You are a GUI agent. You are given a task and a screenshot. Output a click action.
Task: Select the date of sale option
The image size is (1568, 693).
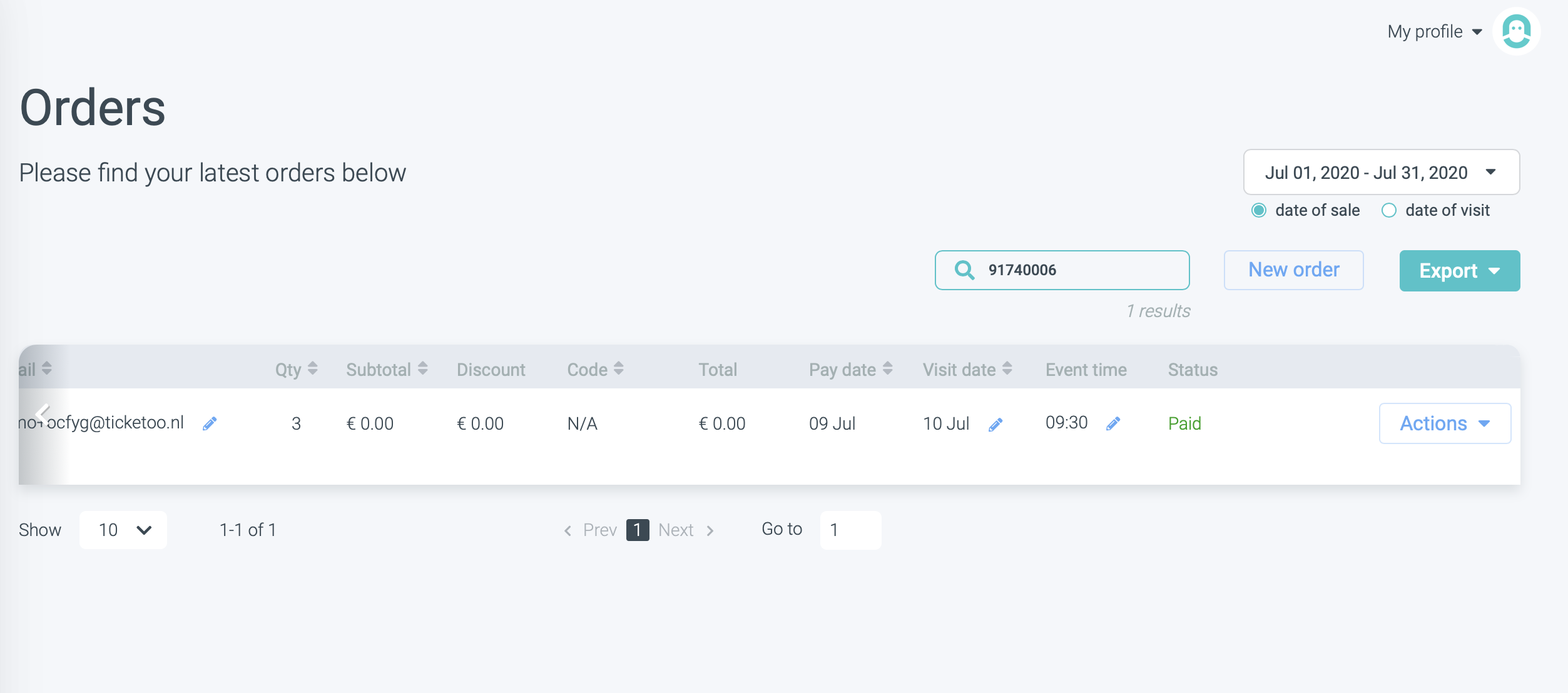1259,210
